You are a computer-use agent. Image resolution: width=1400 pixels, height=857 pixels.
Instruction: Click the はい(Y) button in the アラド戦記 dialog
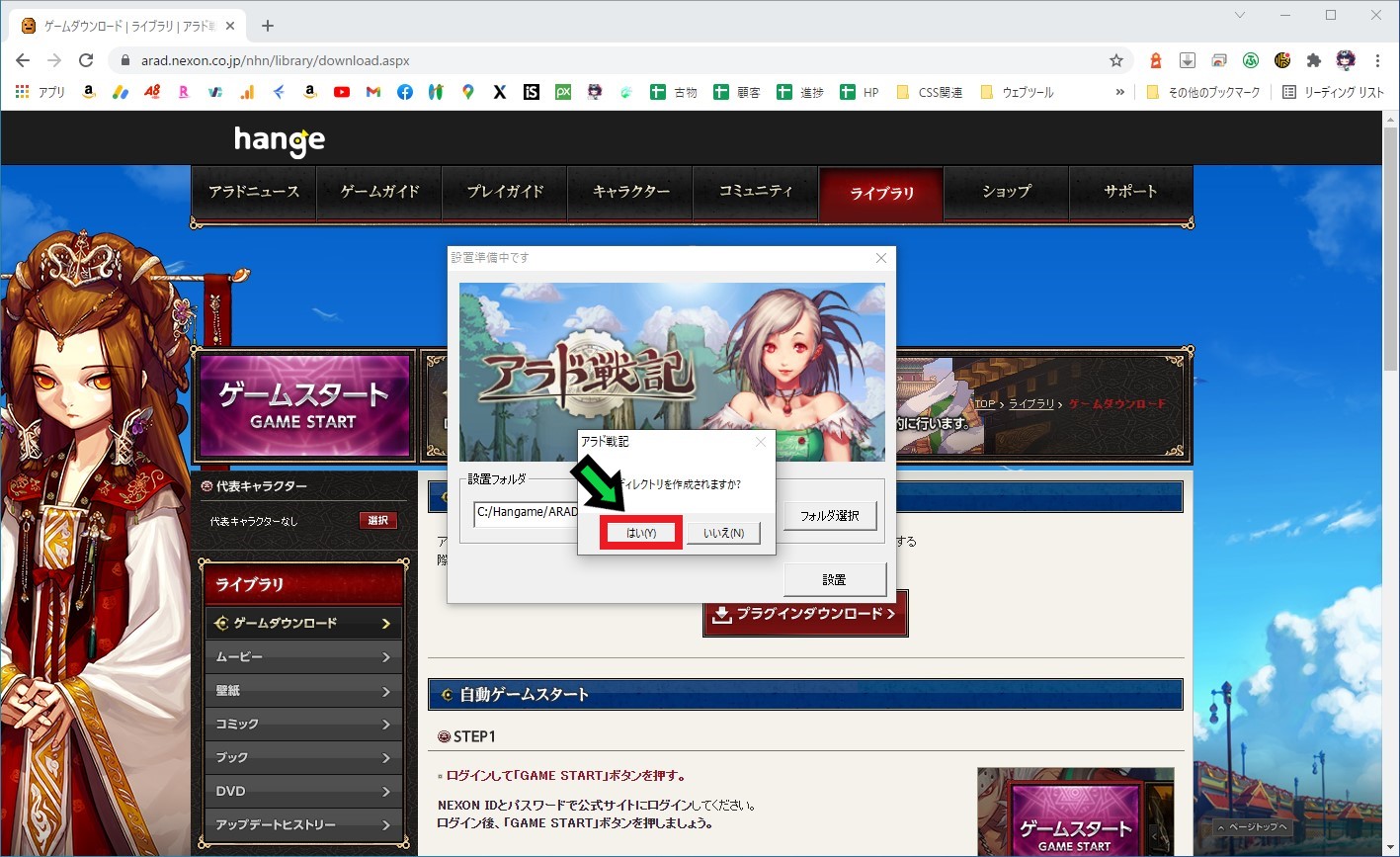pyautogui.click(x=641, y=533)
